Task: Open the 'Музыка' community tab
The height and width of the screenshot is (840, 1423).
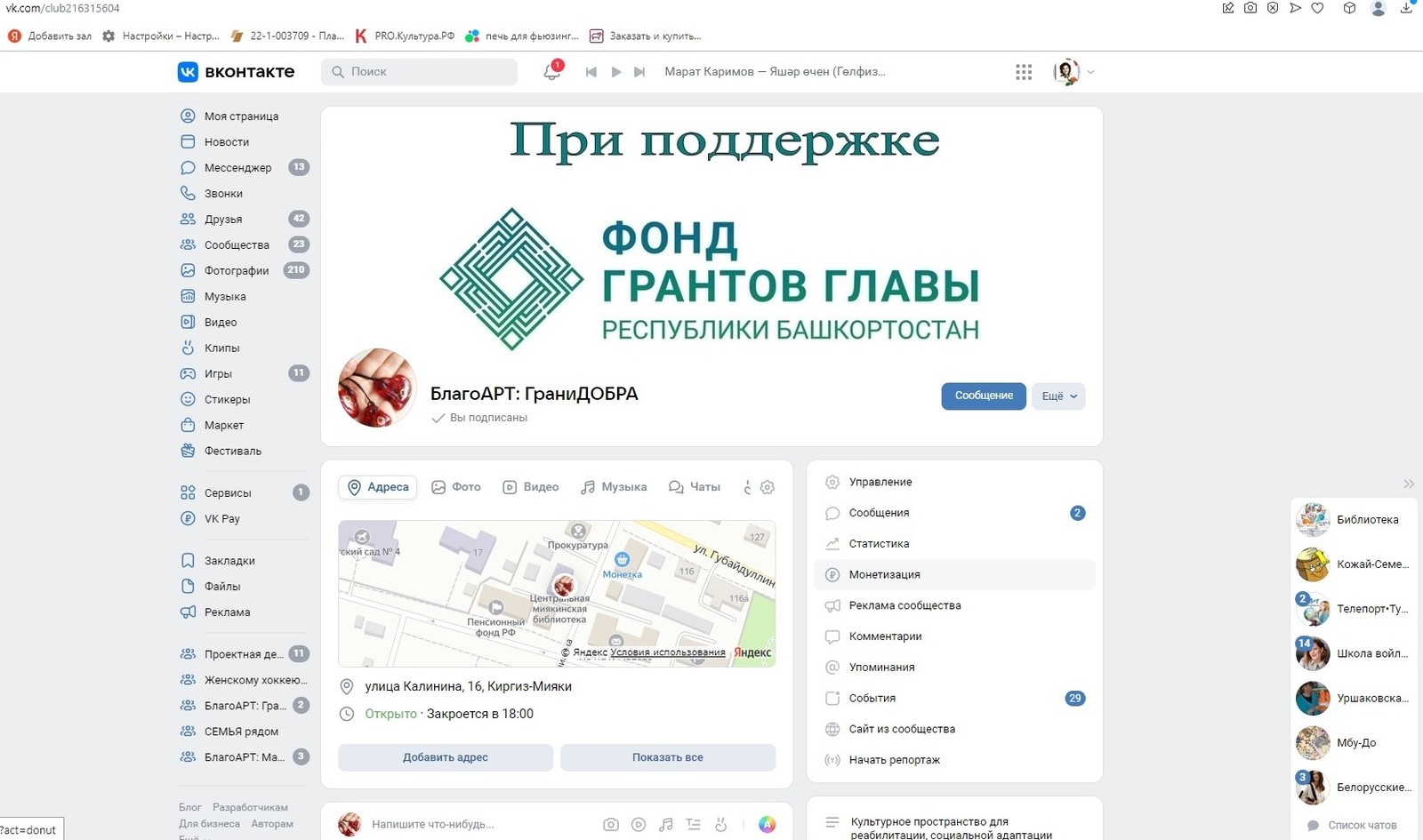Action: tap(614, 487)
